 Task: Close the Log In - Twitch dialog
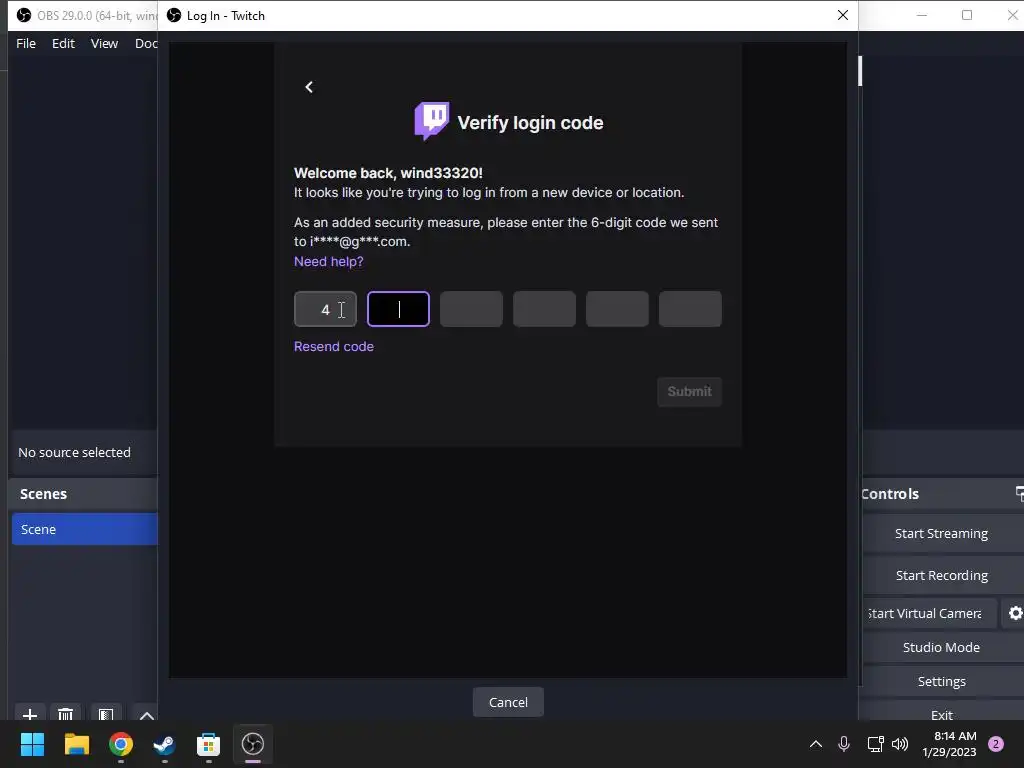pyautogui.click(x=842, y=15)
